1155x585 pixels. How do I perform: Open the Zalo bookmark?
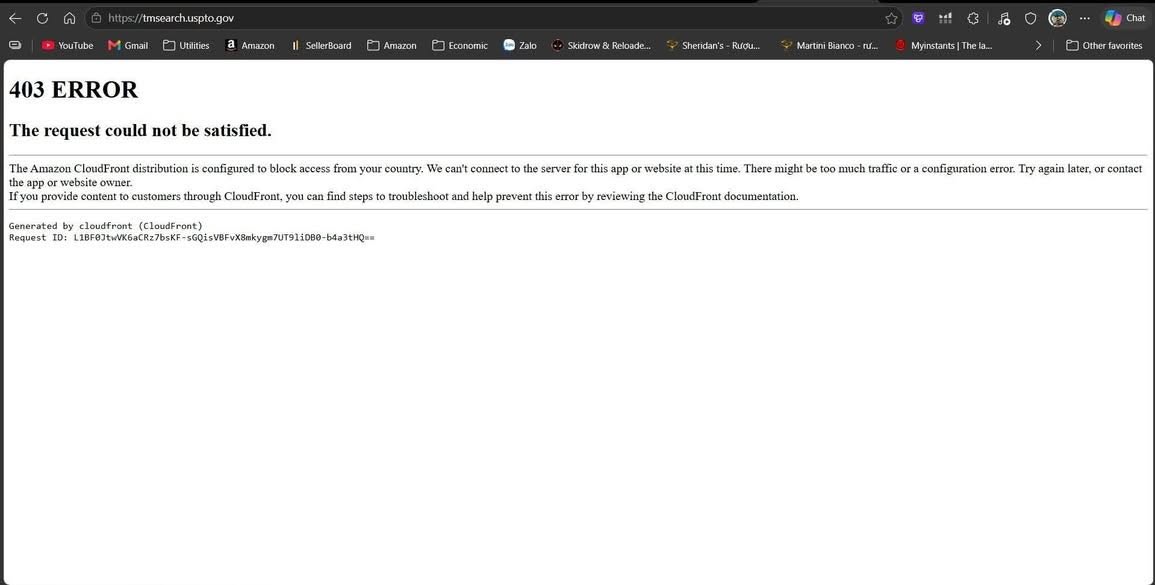coord(520,46)
